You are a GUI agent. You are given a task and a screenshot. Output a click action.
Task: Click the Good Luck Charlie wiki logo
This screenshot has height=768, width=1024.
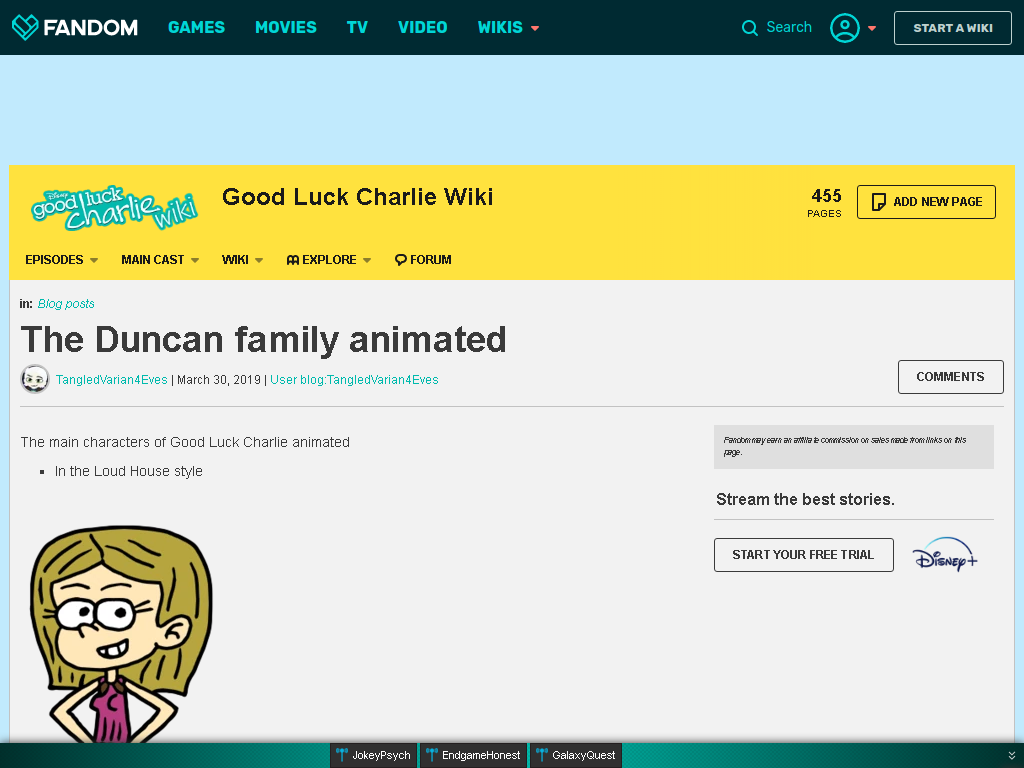tap(114, 208)
